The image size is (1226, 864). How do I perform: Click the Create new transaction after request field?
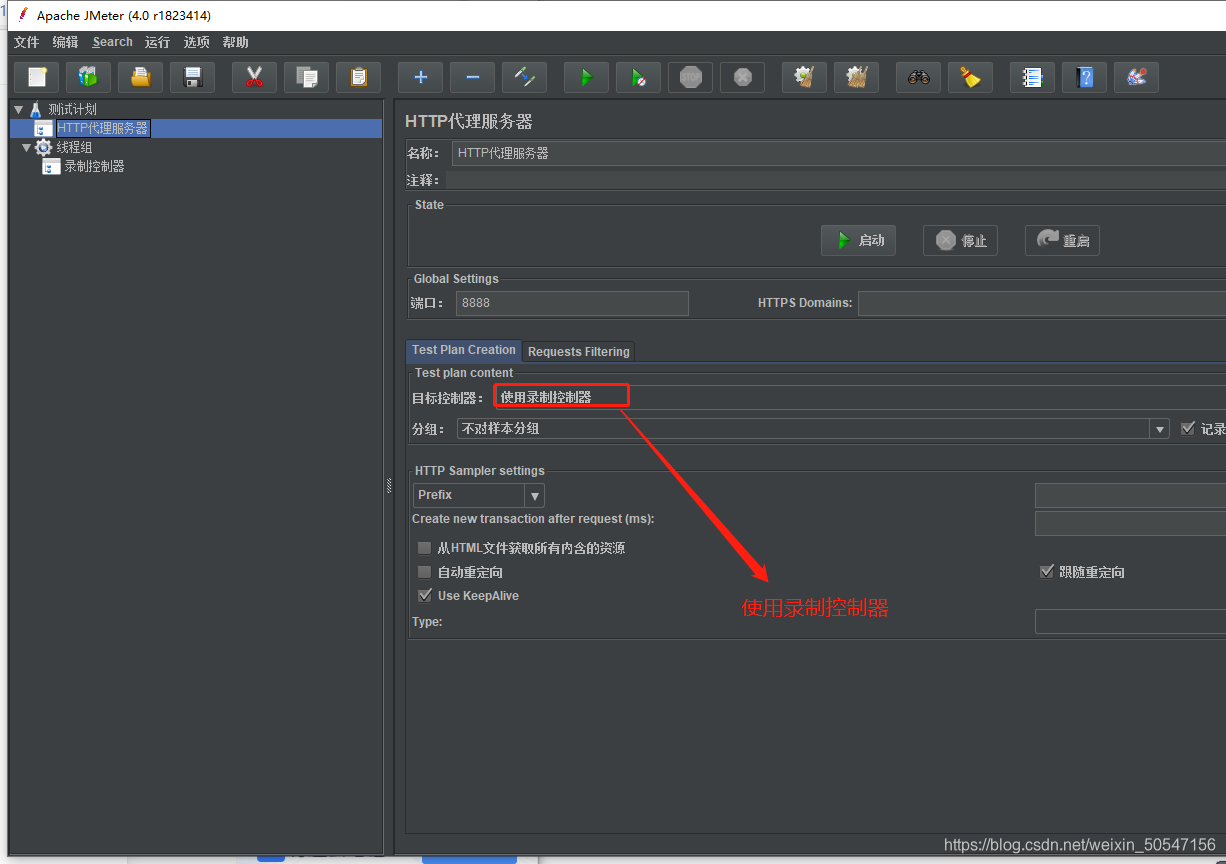1130,523
